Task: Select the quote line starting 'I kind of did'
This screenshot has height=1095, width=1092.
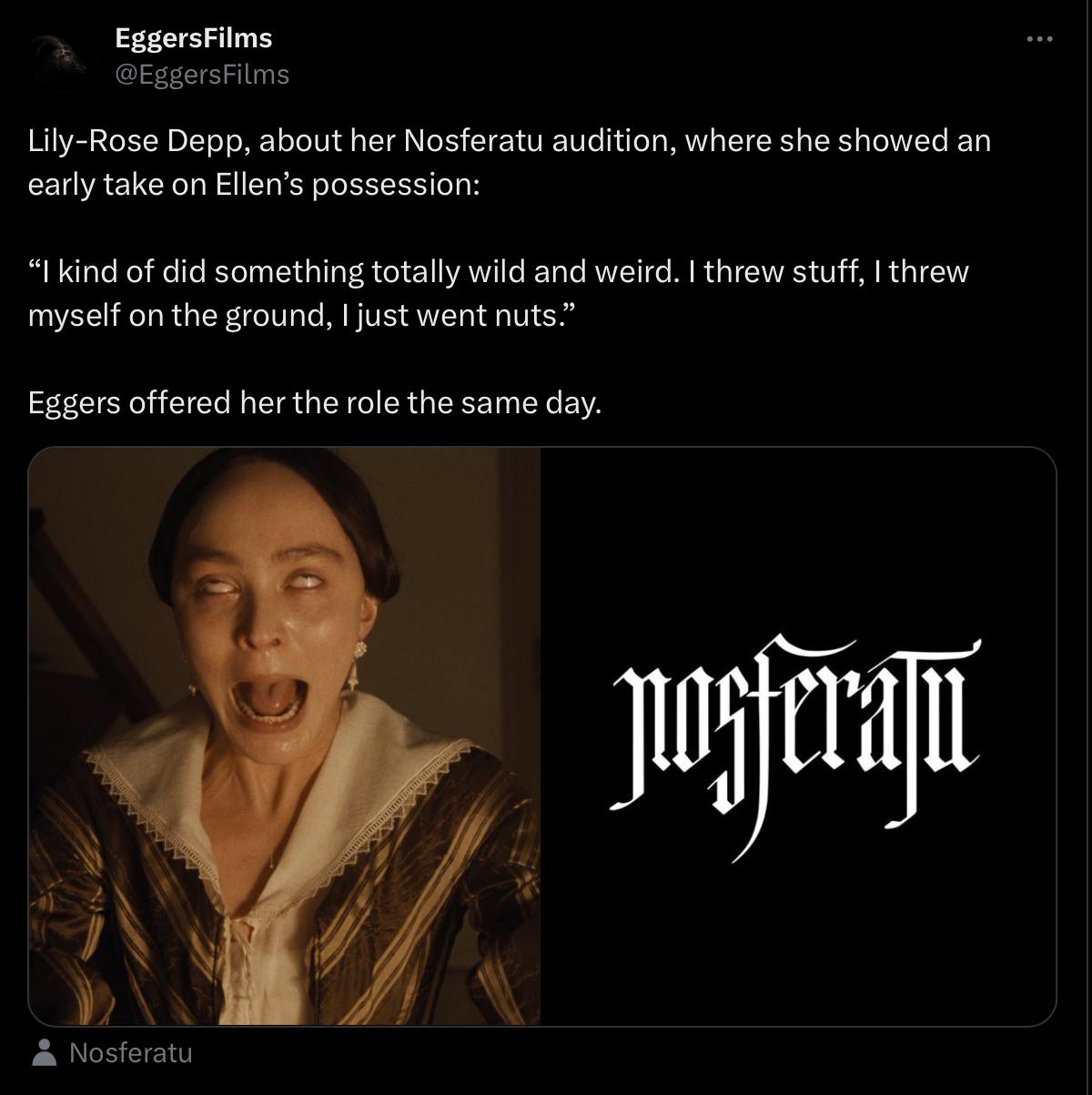Action: point(499,272)
